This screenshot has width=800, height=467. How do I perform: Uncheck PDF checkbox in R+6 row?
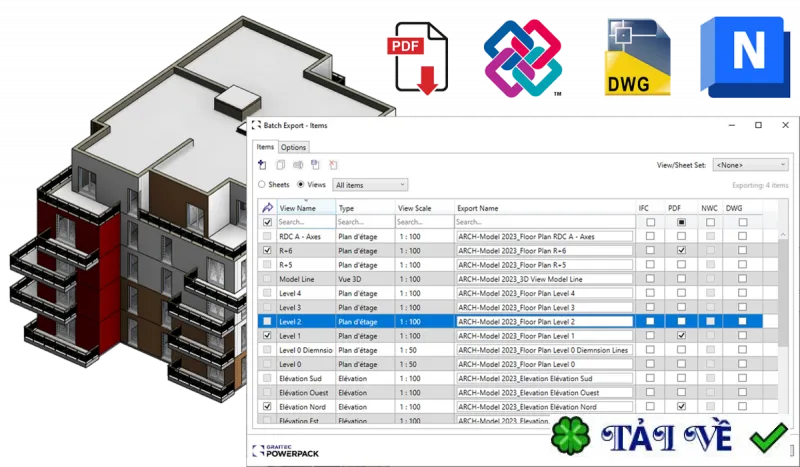681,250
